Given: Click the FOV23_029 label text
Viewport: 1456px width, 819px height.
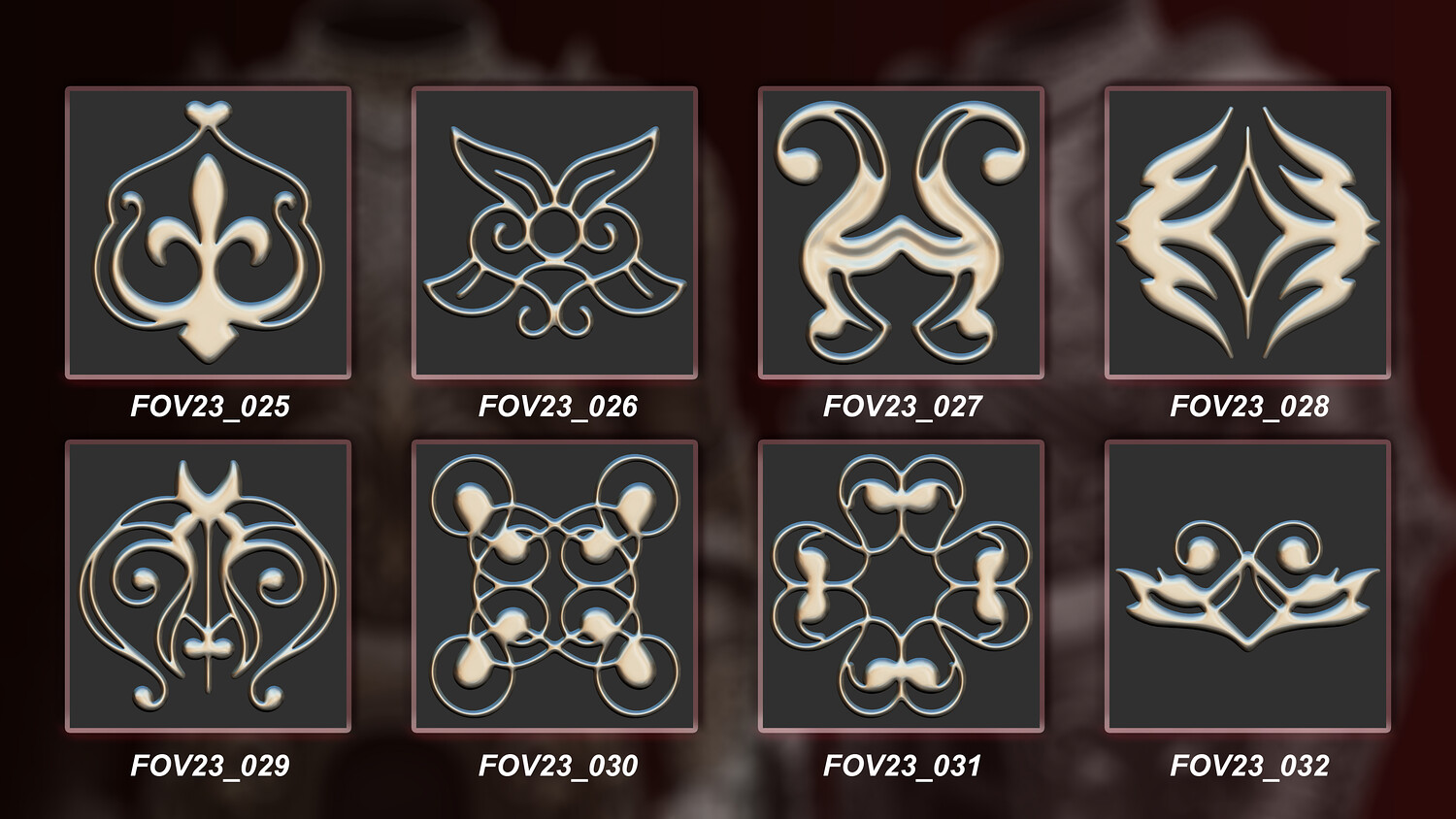Looking at the screenshot, I should (x=211, y=766).
